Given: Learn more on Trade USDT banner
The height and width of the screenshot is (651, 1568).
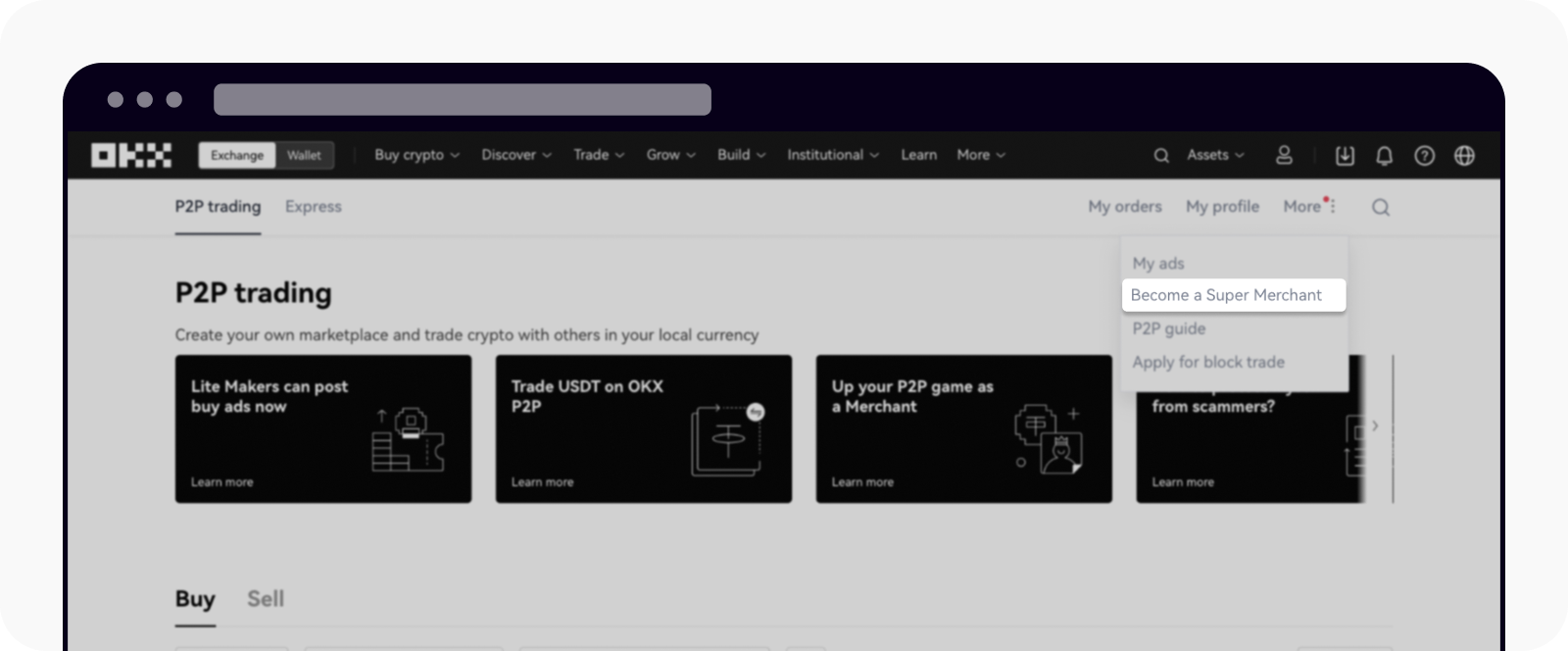Looking at the screenshot, I should [542, 482].
